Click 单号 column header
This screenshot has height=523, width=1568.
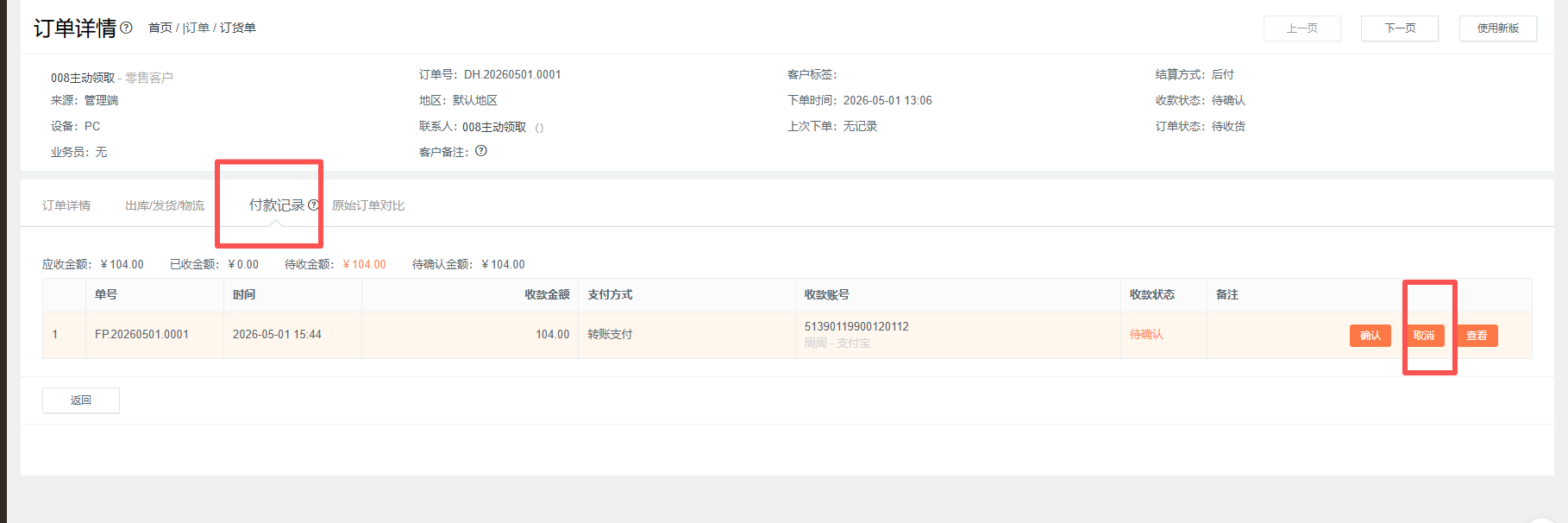[106, 295]
